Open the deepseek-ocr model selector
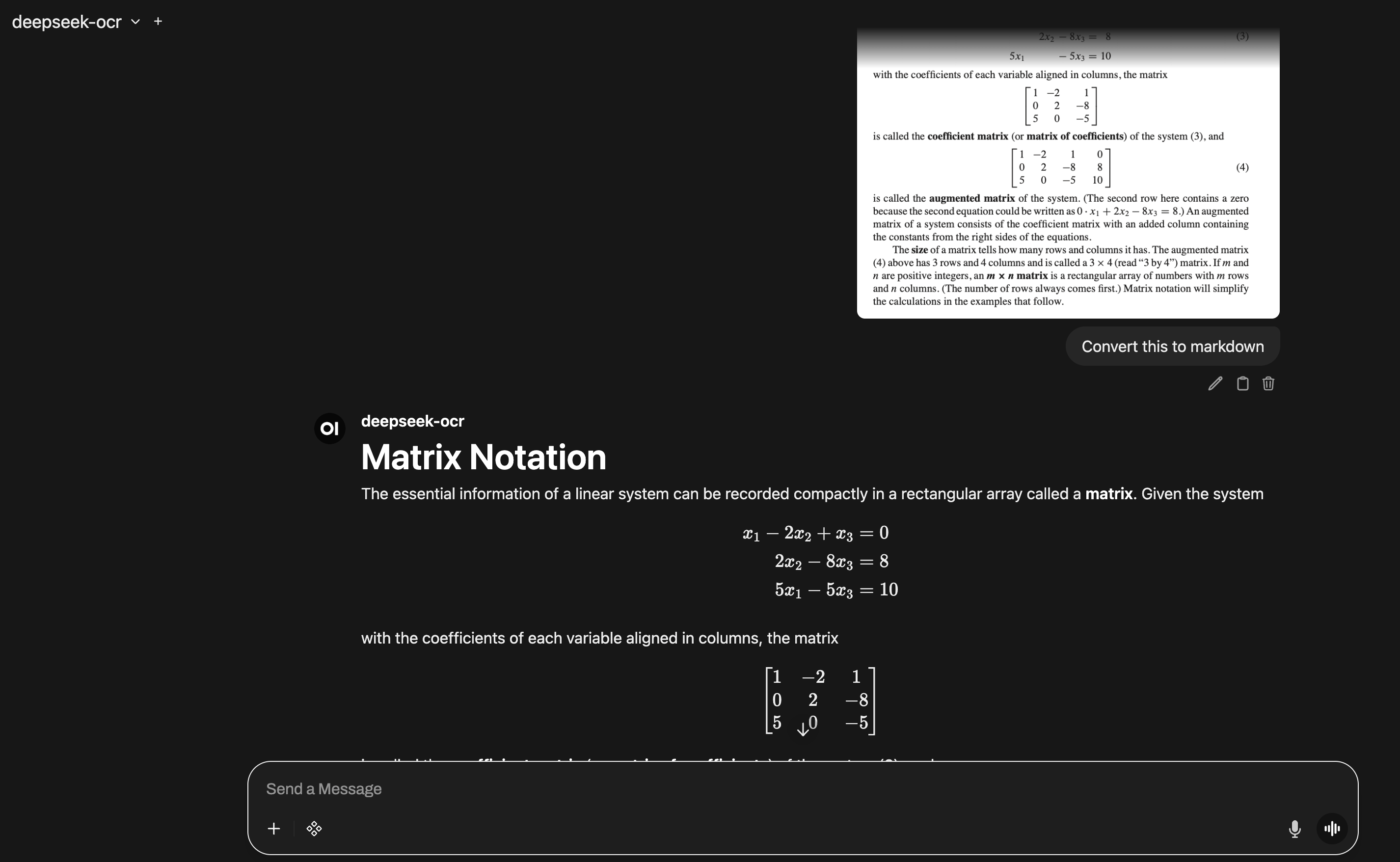This screenshot has width=1400, height=862. tap(67, 22)
